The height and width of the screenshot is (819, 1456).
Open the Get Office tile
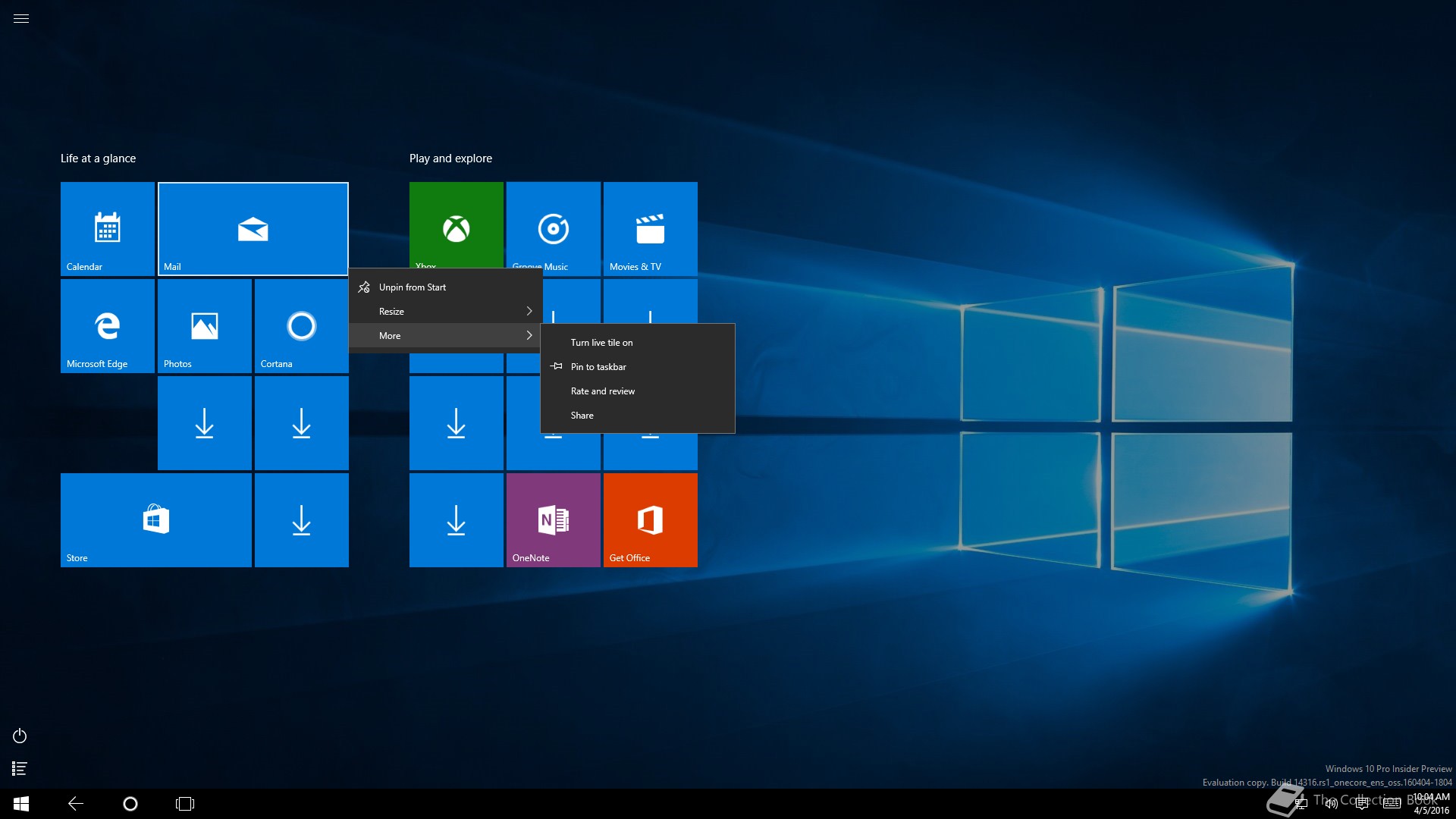click(x=651, y=520)
